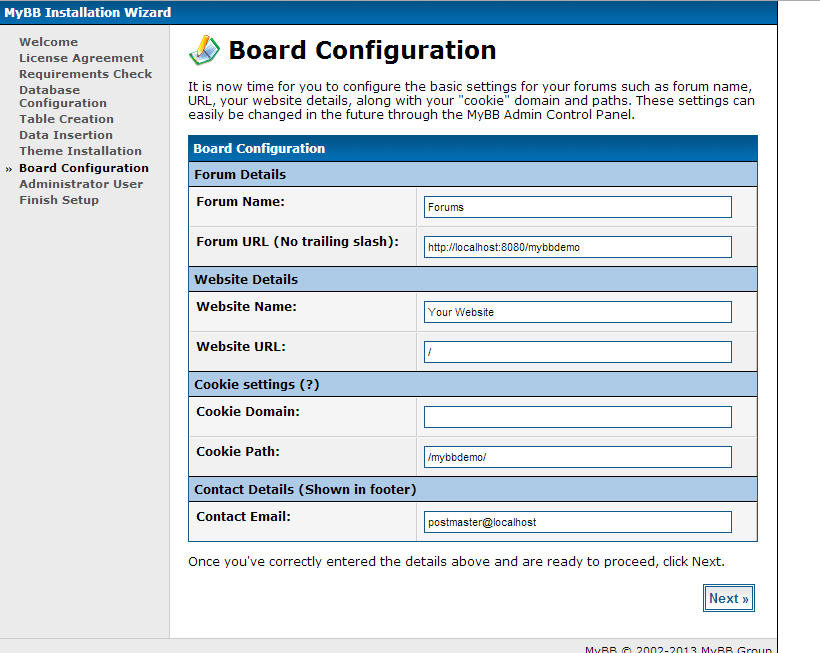Click the Website URL input box
The width and height of the screenshot is (820, 653).
point(577,352)
